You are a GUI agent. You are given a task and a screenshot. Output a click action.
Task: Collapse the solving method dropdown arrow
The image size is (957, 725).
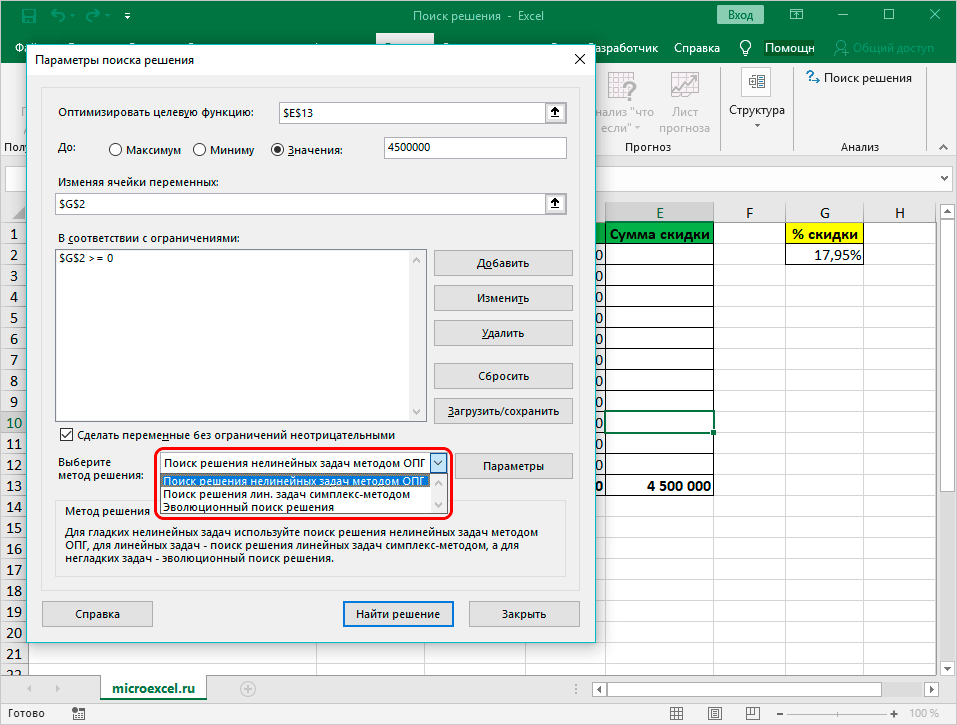tap(439, 463)
